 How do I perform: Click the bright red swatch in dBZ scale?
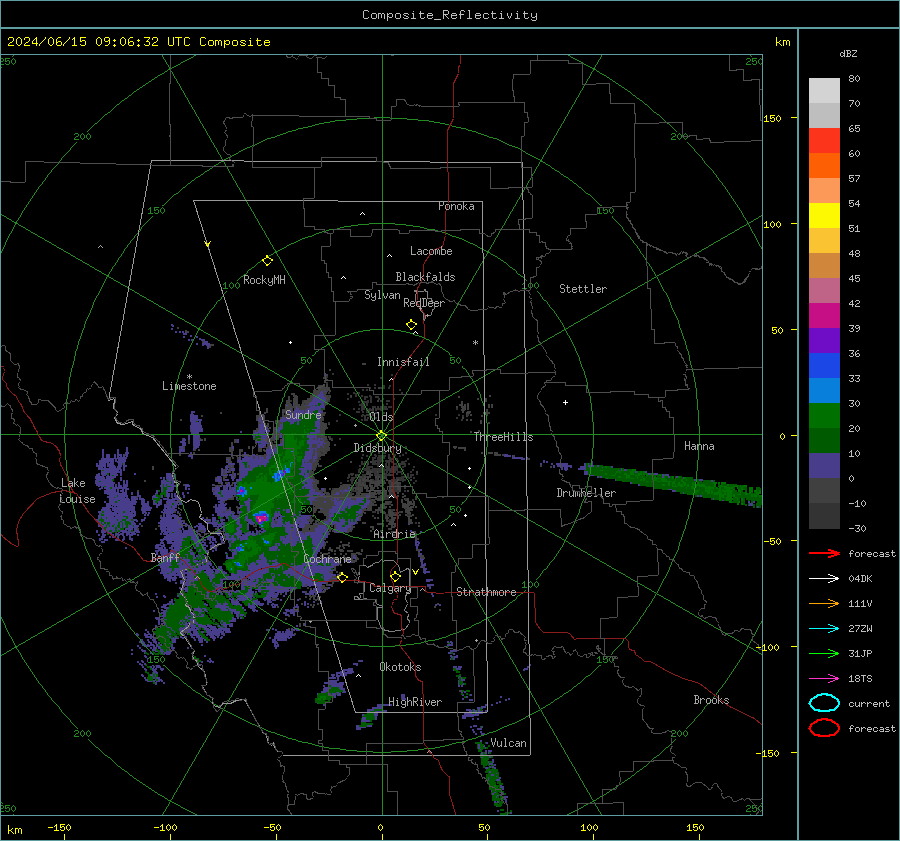[x=824, y=141]
